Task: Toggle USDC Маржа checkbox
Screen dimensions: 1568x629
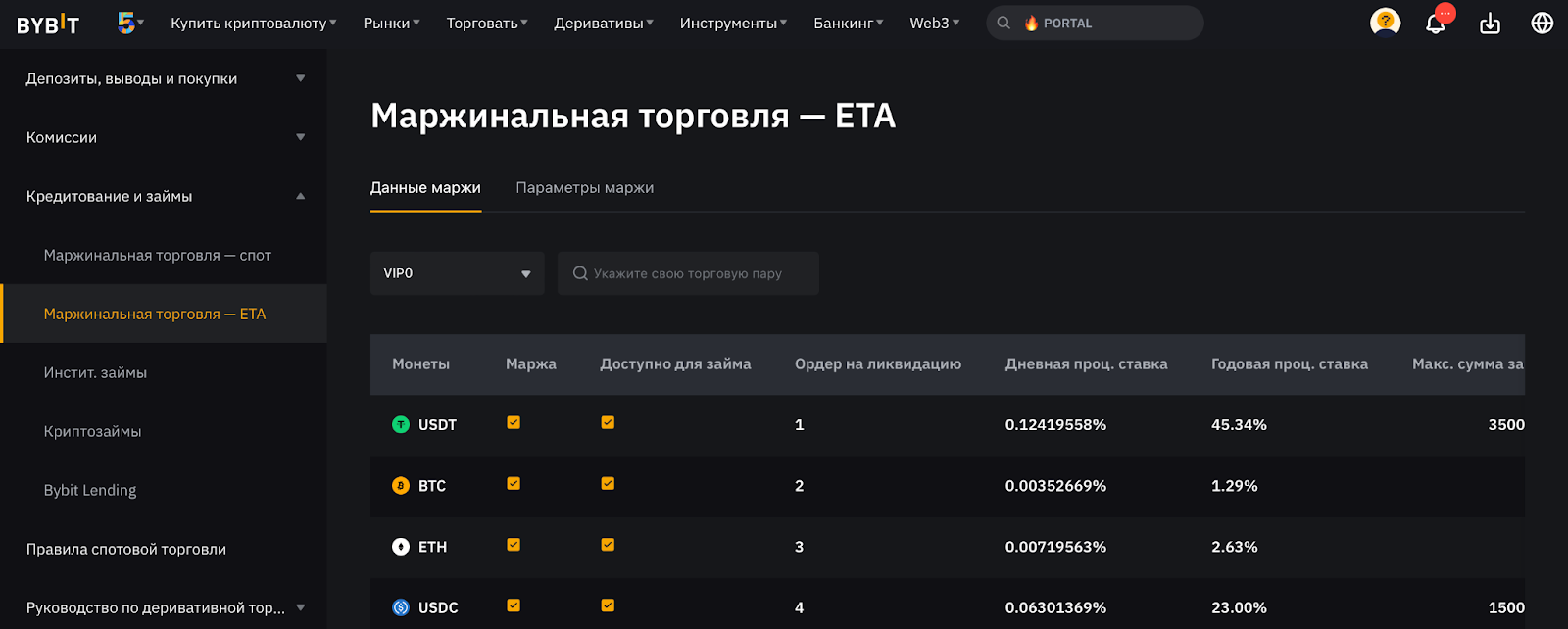Action: click(514, 605)
